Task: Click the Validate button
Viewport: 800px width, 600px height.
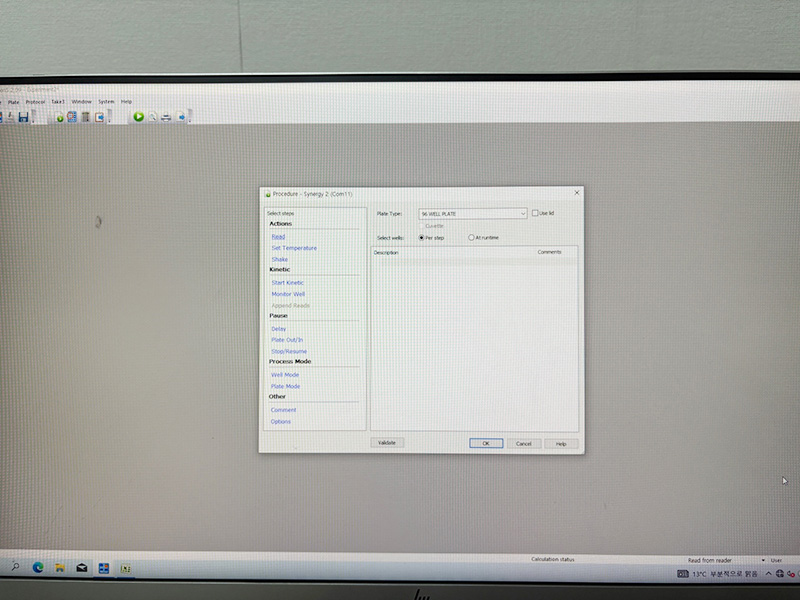Action: tap(386, 442)
